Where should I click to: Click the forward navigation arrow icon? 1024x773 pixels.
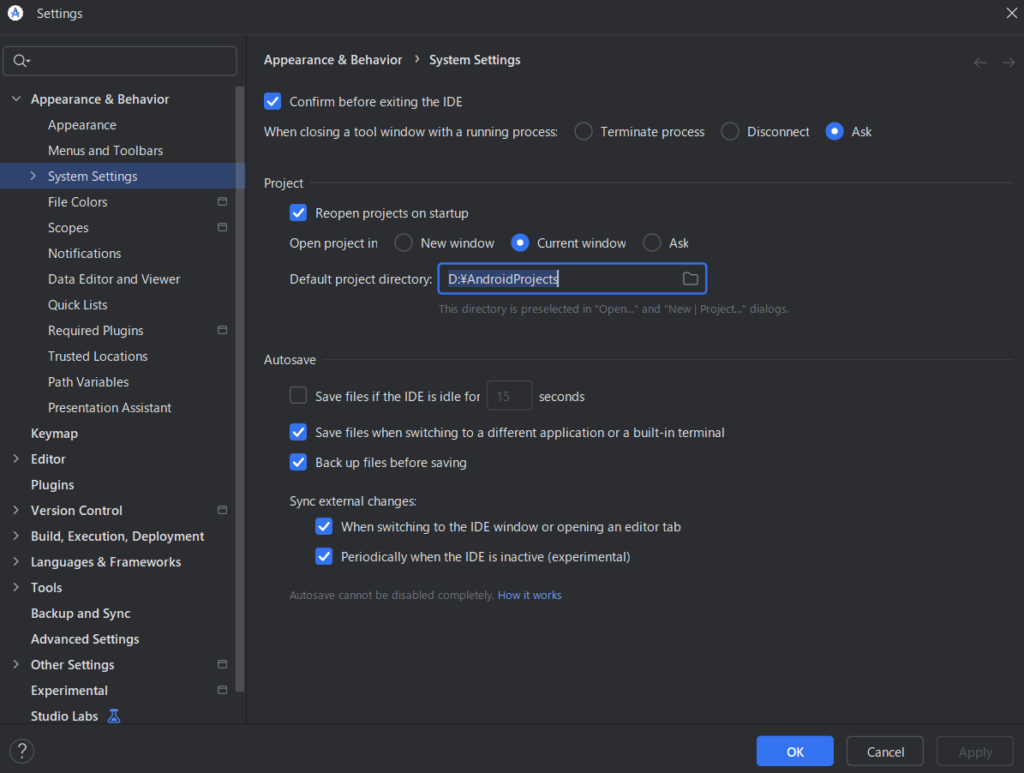pos(1008,62)
